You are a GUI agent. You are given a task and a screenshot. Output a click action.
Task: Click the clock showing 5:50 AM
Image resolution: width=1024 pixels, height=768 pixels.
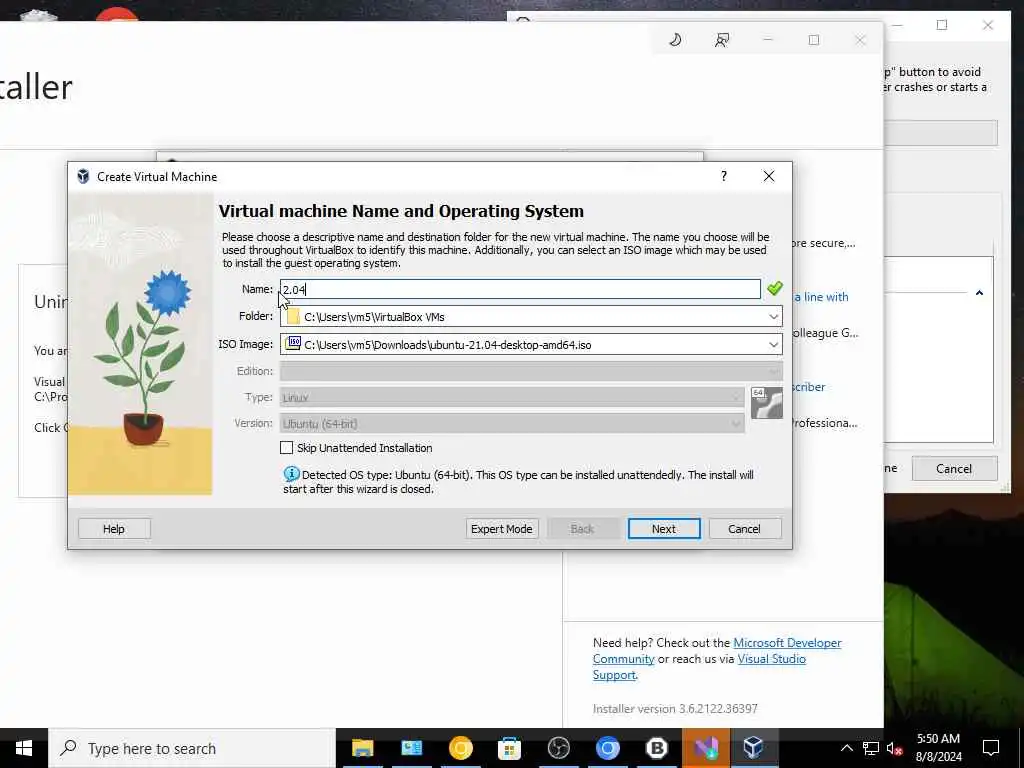(938, 739)
